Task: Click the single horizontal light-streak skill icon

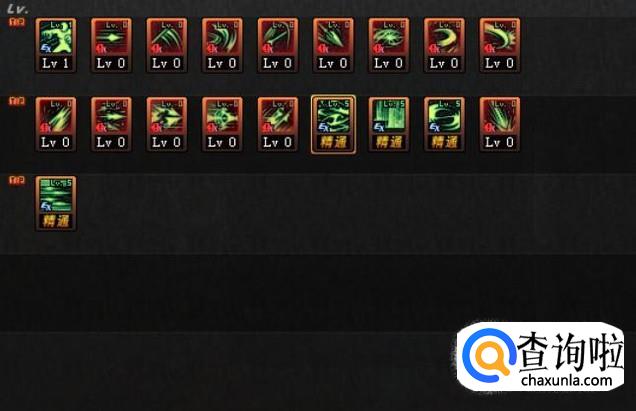Action: point(112,45)
